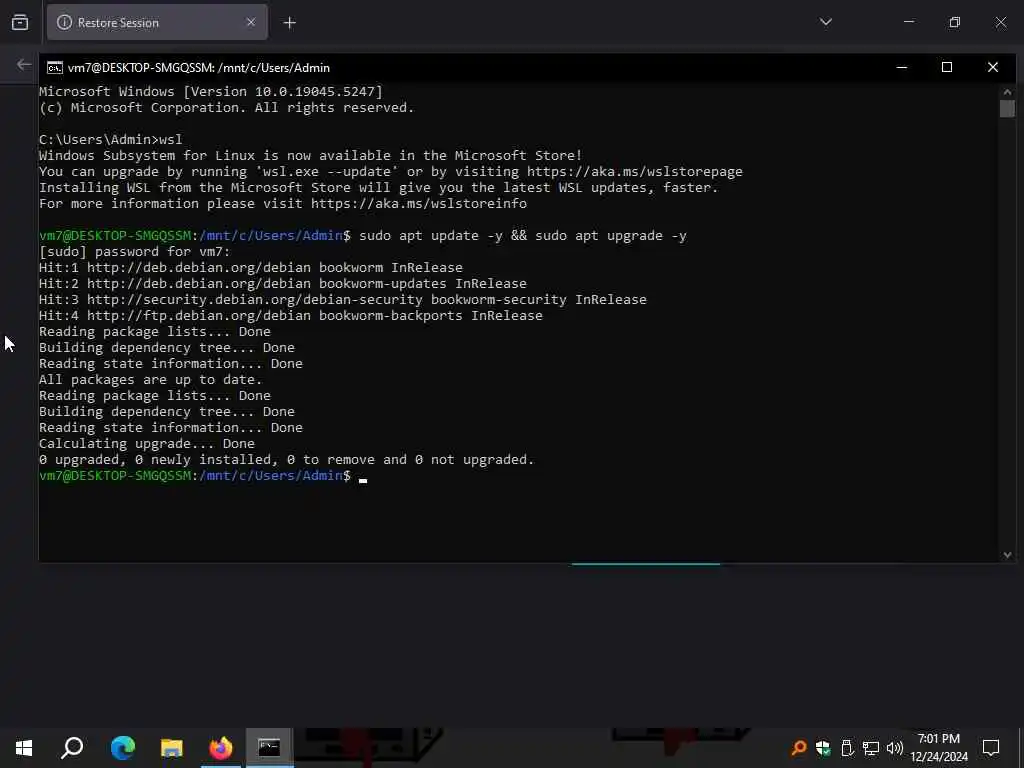Image resolution: width=1024 pixels, height=768 pixels.
Task: Click '[sudo] password for vm7:' line
Action: point(135,251)
